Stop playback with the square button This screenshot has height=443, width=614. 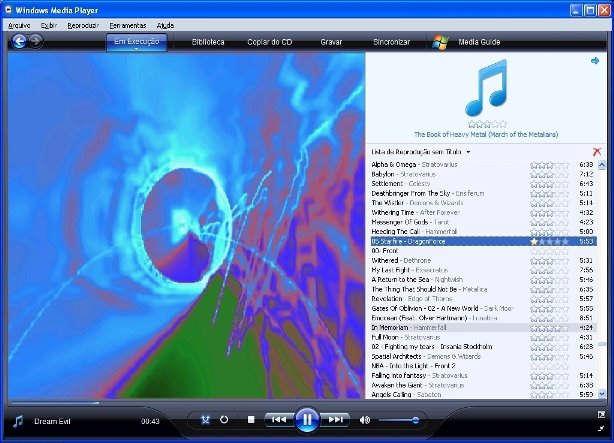[x=251, y=419]
